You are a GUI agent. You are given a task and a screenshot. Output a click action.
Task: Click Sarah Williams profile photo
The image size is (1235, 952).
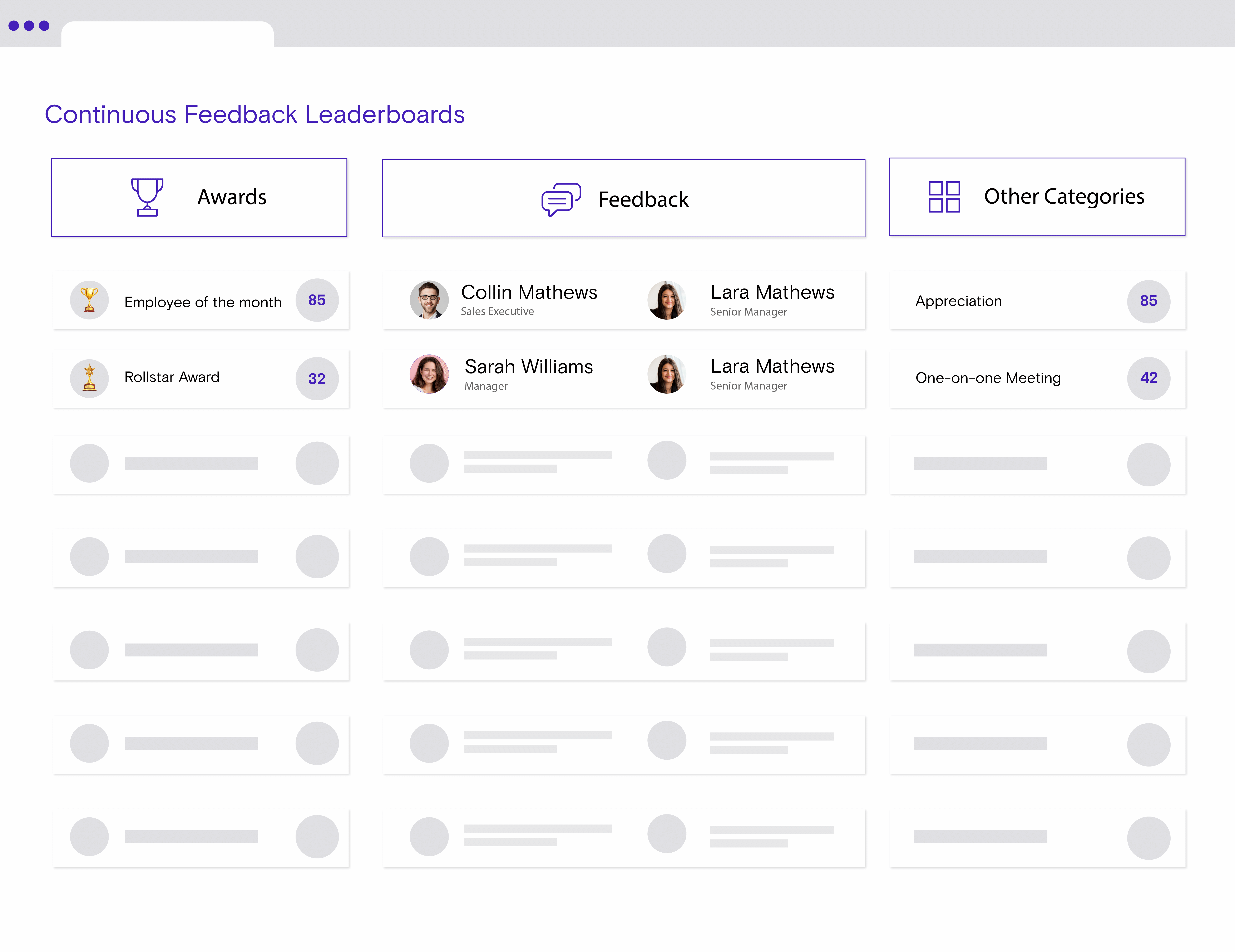coord(429,374)
